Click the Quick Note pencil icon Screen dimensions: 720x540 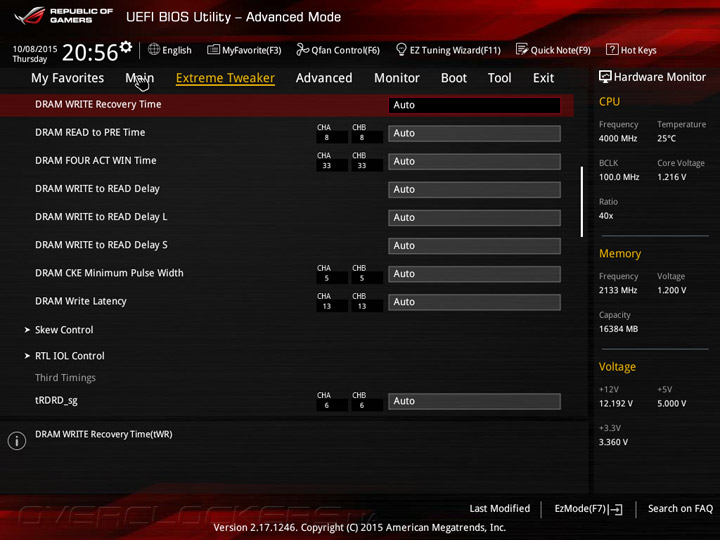(522, 49)
